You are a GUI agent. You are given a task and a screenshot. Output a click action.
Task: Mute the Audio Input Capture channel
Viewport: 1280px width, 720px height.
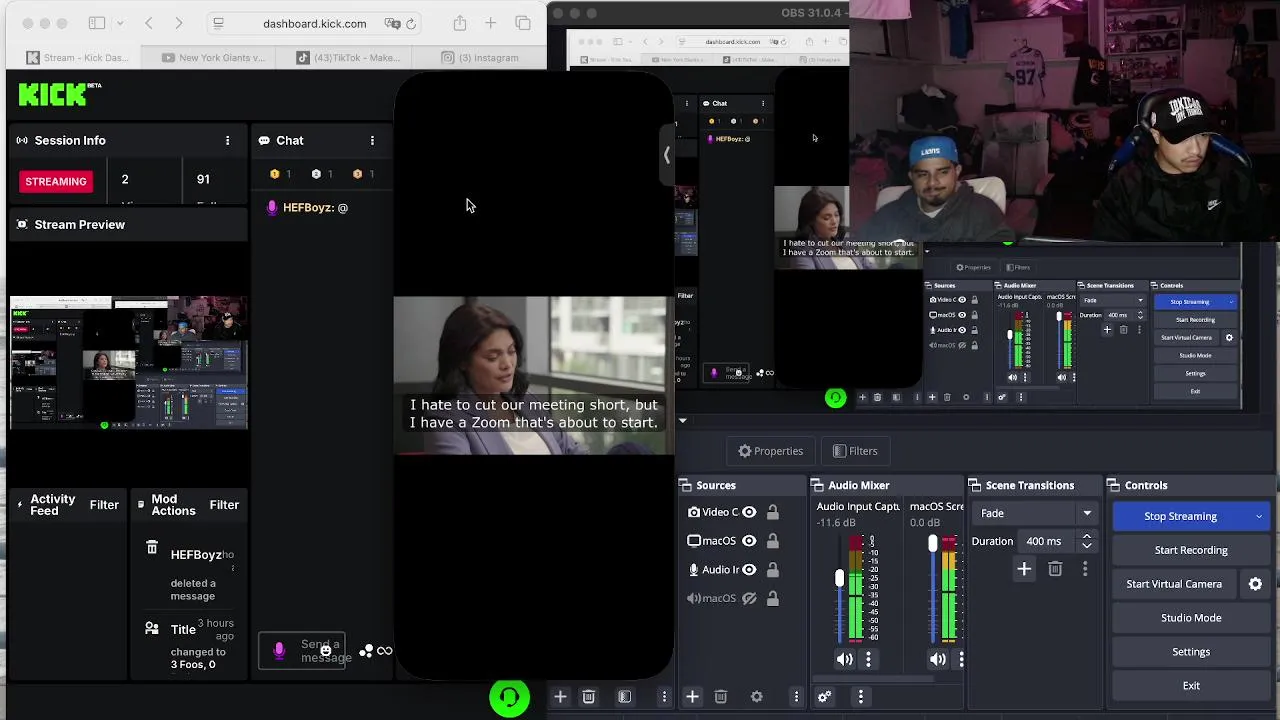point(845,659)
